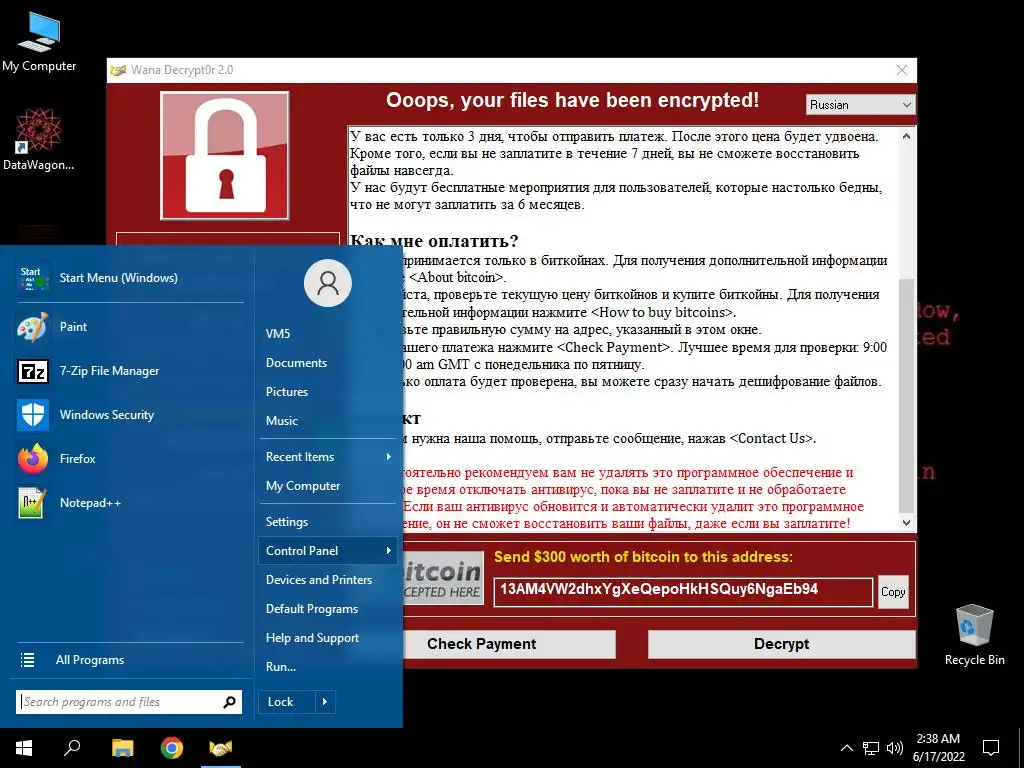Screen dimensions: 1024x768
Task: Click the Check Payment button
Action: coord(509,644)
